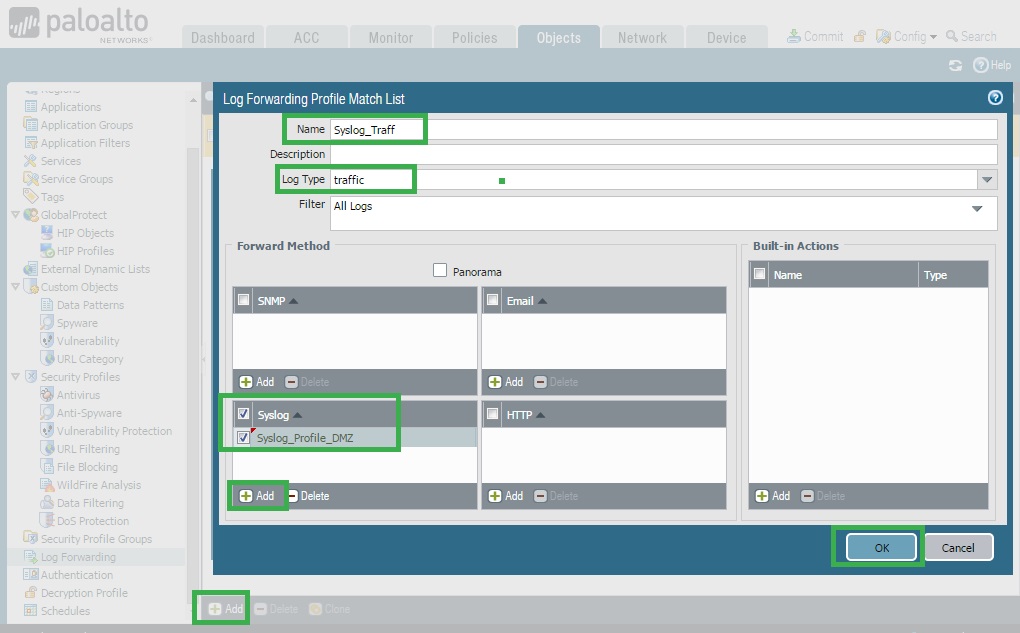Click the Add icon under HTTP list
The height and width of the screenshot is (633, 1020).
(x=495, y=496)
